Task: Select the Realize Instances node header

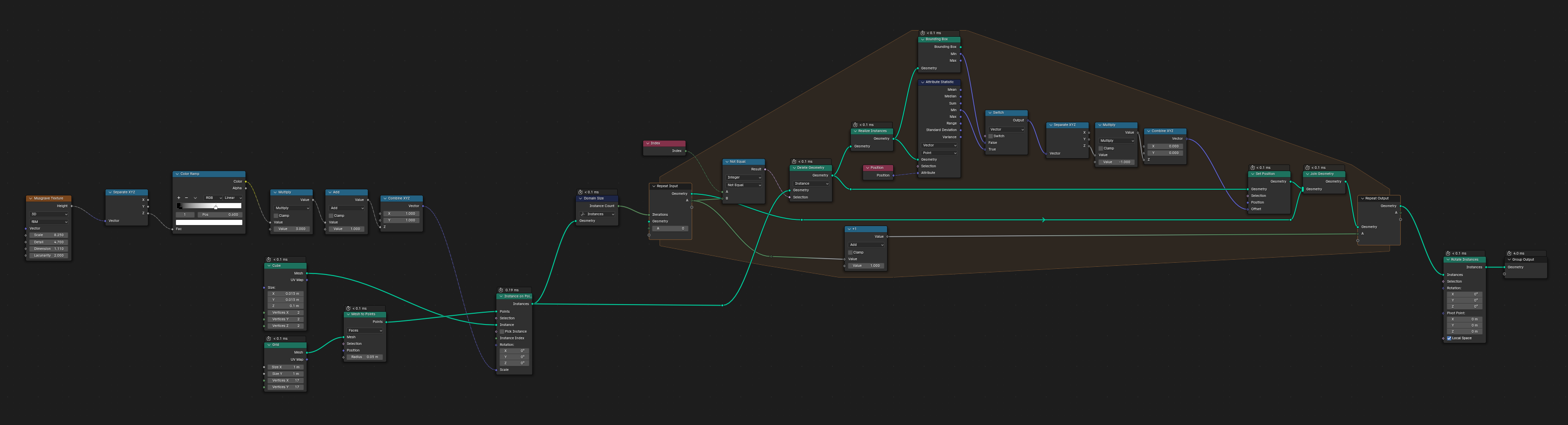Action: tap(872, 131)
